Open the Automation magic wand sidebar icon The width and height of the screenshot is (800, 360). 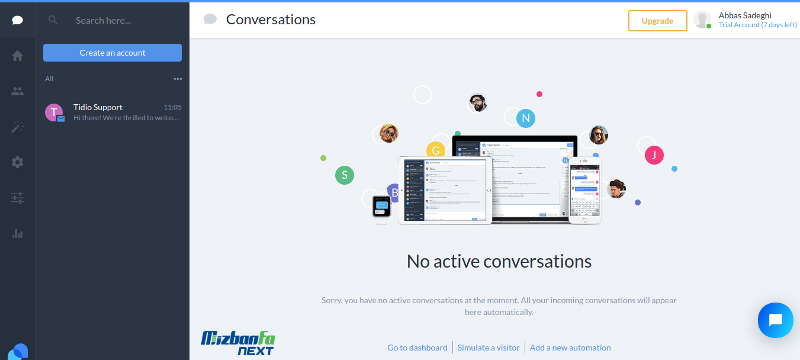17,127
